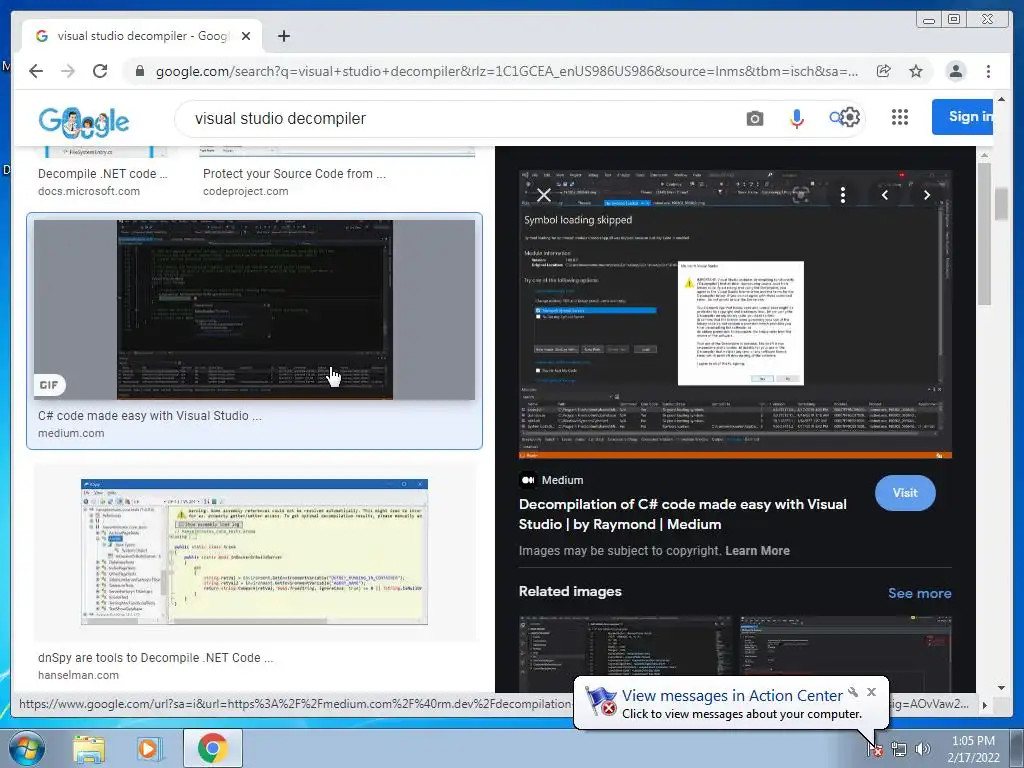This screenshot has width=1024, height=768.
Task: Open volume speaker tray icon
Action: (922, 749)
